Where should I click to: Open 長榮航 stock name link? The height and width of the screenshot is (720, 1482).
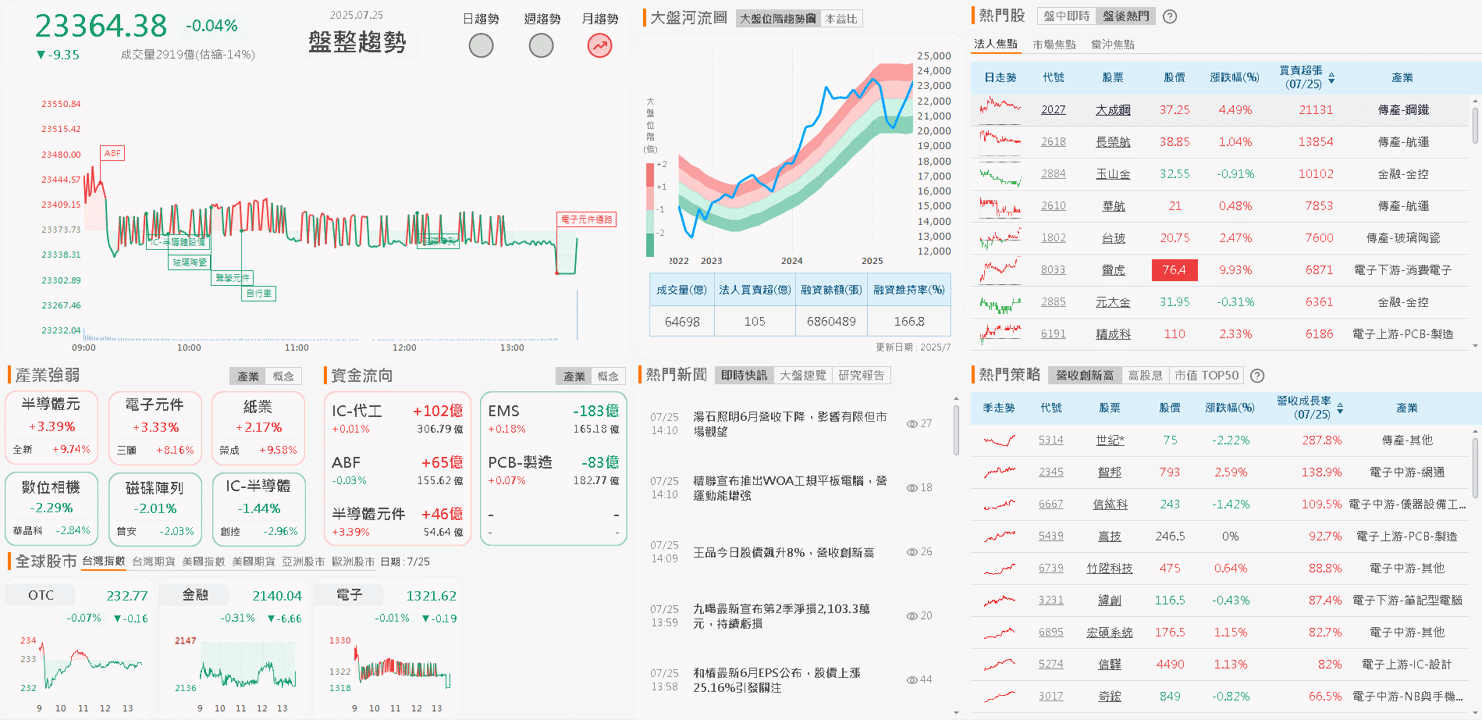(x=1113, y=142)
